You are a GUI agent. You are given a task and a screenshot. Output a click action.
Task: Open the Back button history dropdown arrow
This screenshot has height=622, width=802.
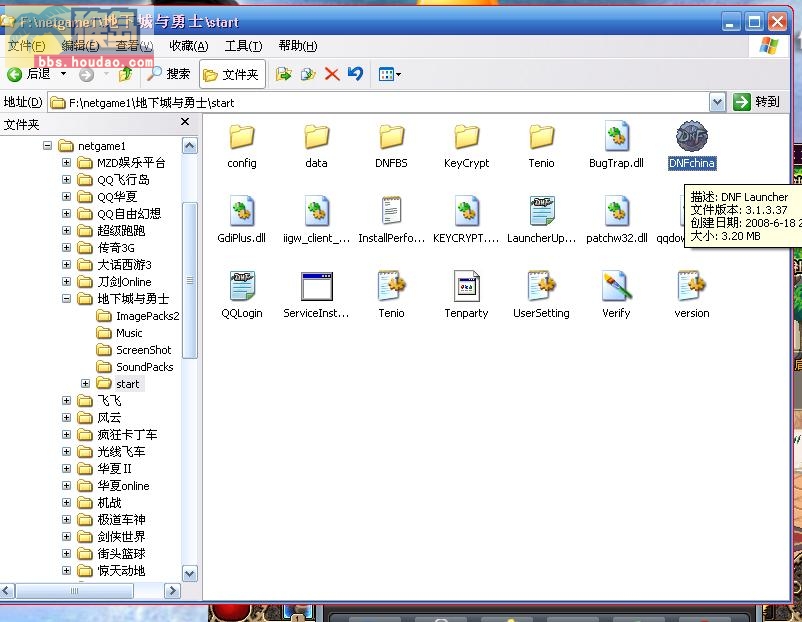(x=63, y=74)
